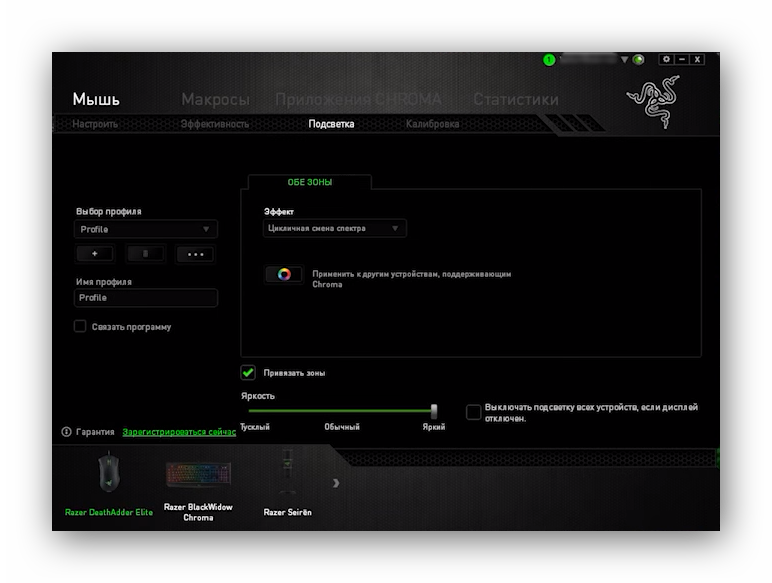Expand the Выбор профиля dropdown
This screenshot has height=583, width=772.
tap(146, 229)
